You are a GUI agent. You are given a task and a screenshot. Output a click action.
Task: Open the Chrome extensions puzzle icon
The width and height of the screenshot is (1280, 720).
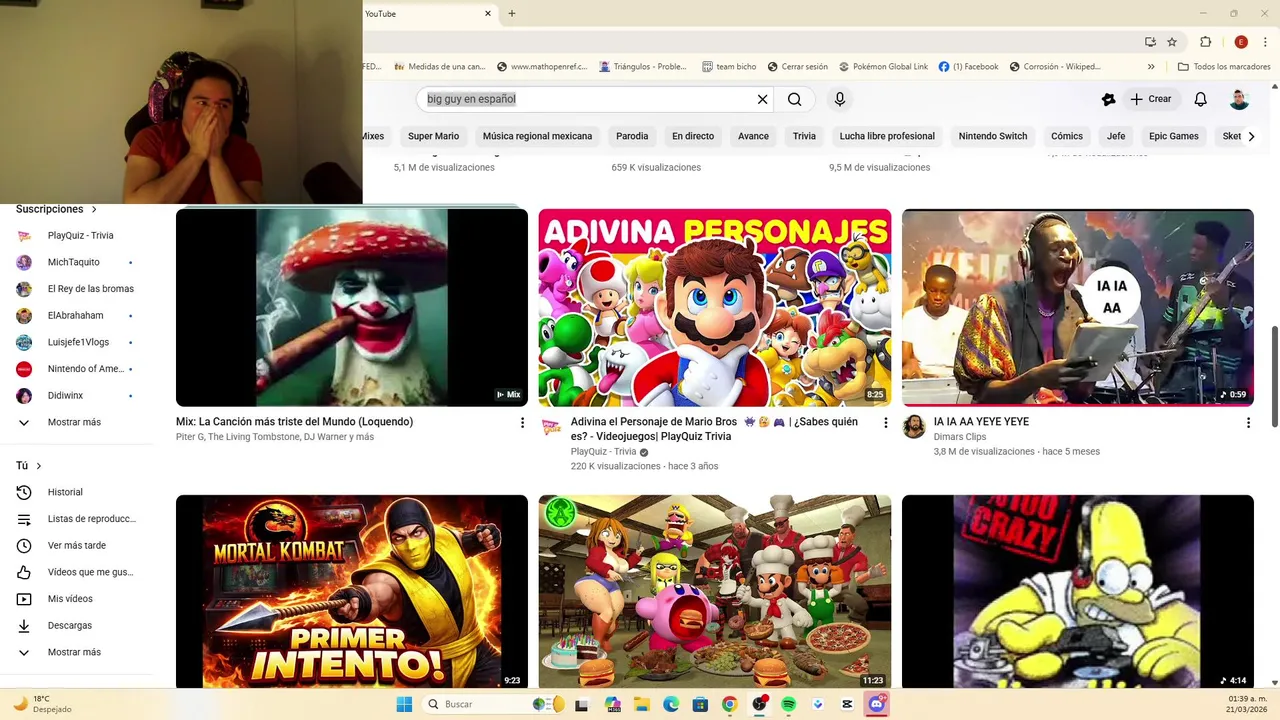click(1205, 42)
